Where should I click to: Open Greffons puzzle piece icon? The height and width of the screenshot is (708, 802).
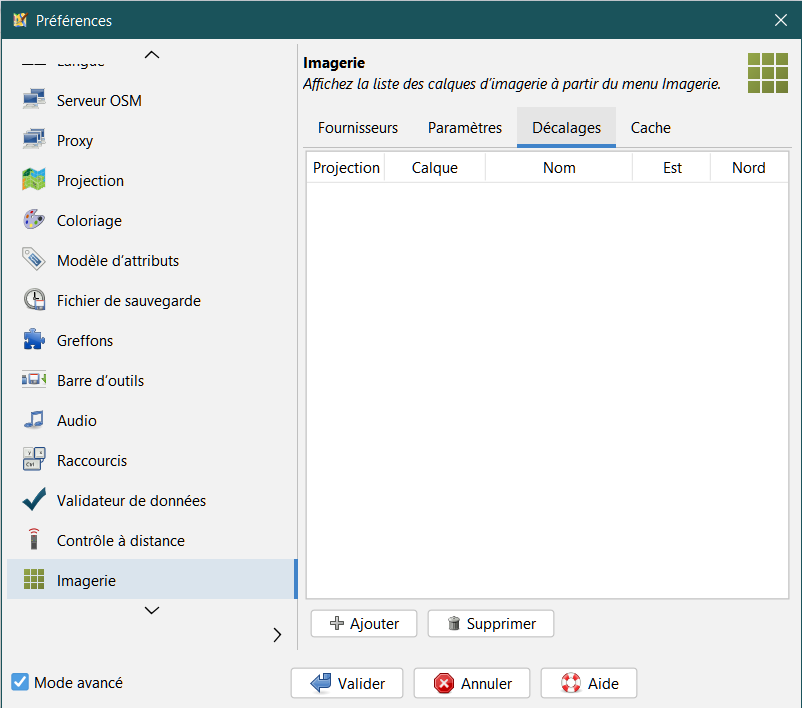tap(34, 340)
